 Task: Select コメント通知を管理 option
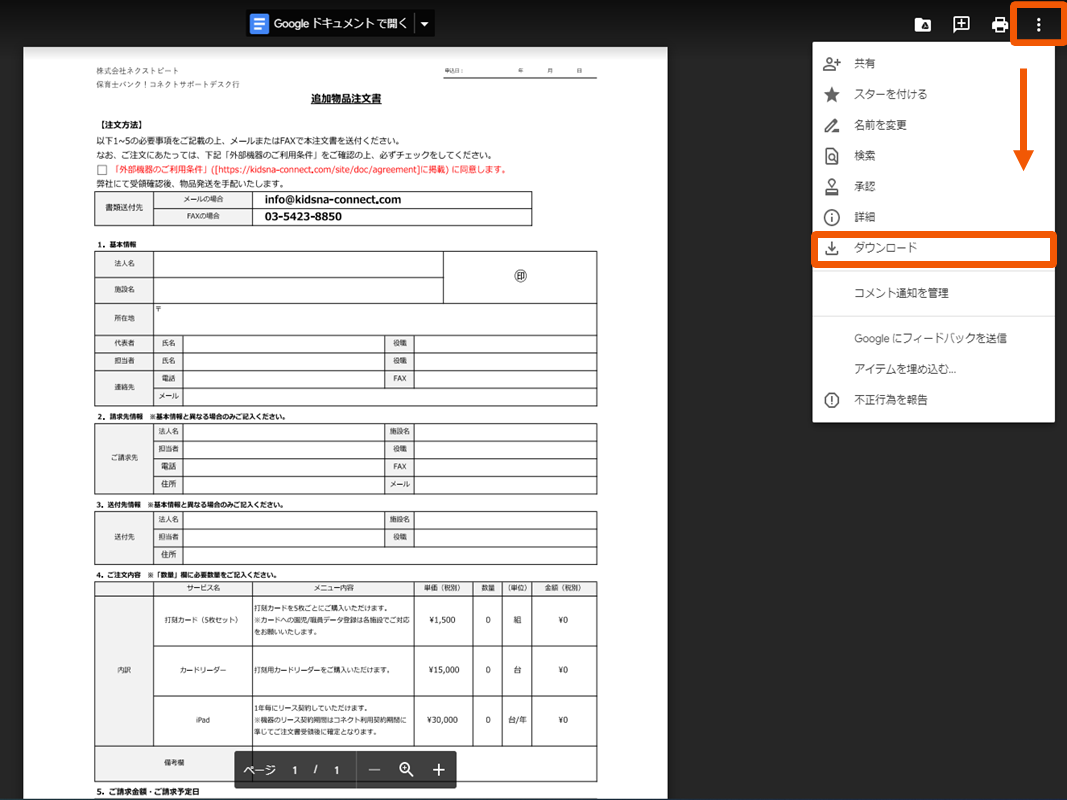click(901, 293)
